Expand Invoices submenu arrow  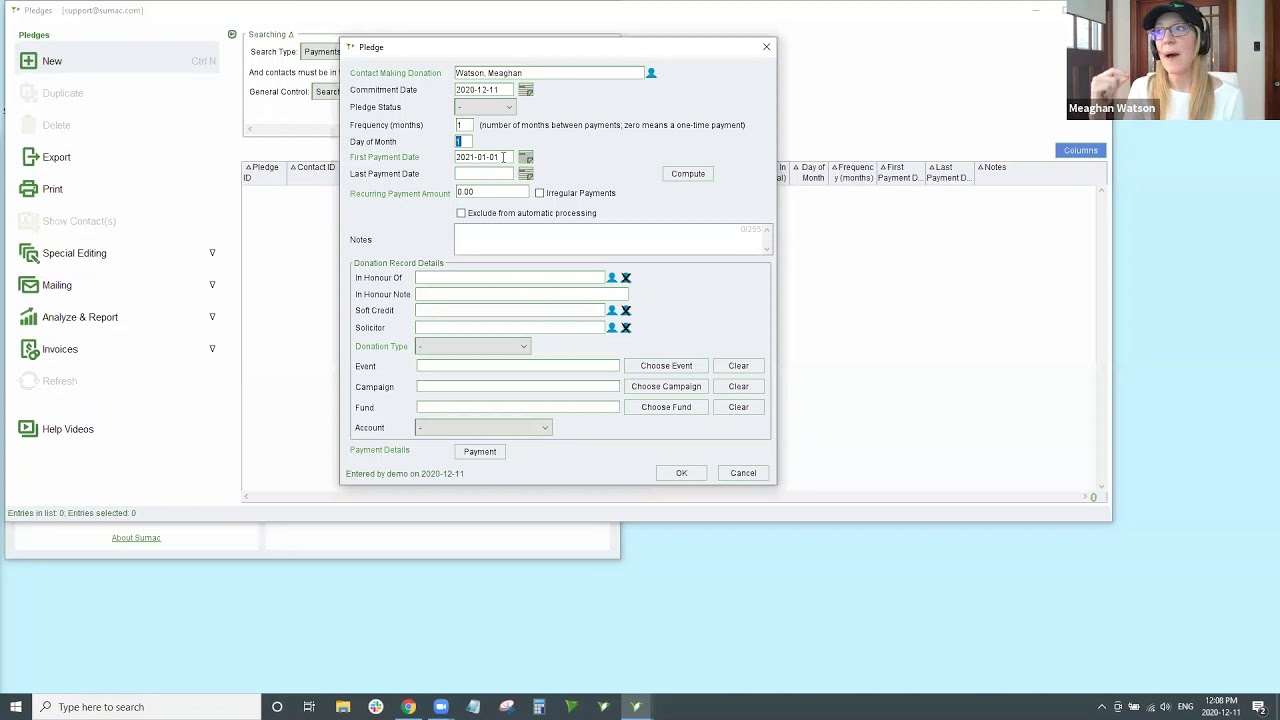click(212, 349)
